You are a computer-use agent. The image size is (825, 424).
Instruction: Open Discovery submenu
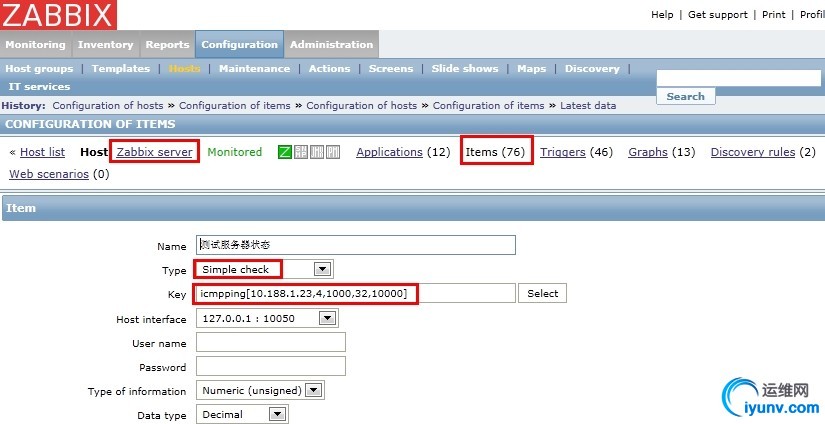pos(592,69)
